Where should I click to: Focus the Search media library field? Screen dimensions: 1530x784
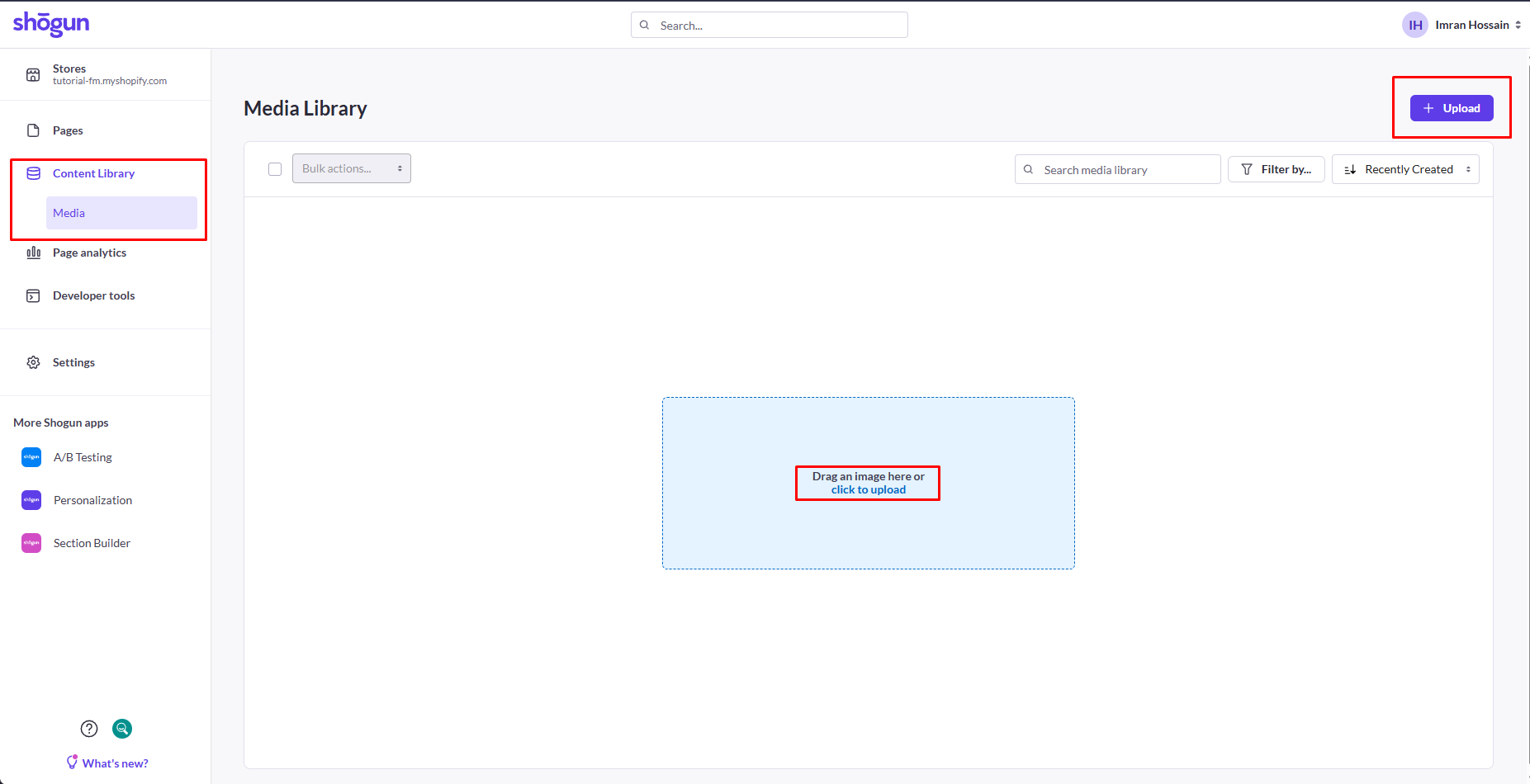(1118, 169)
